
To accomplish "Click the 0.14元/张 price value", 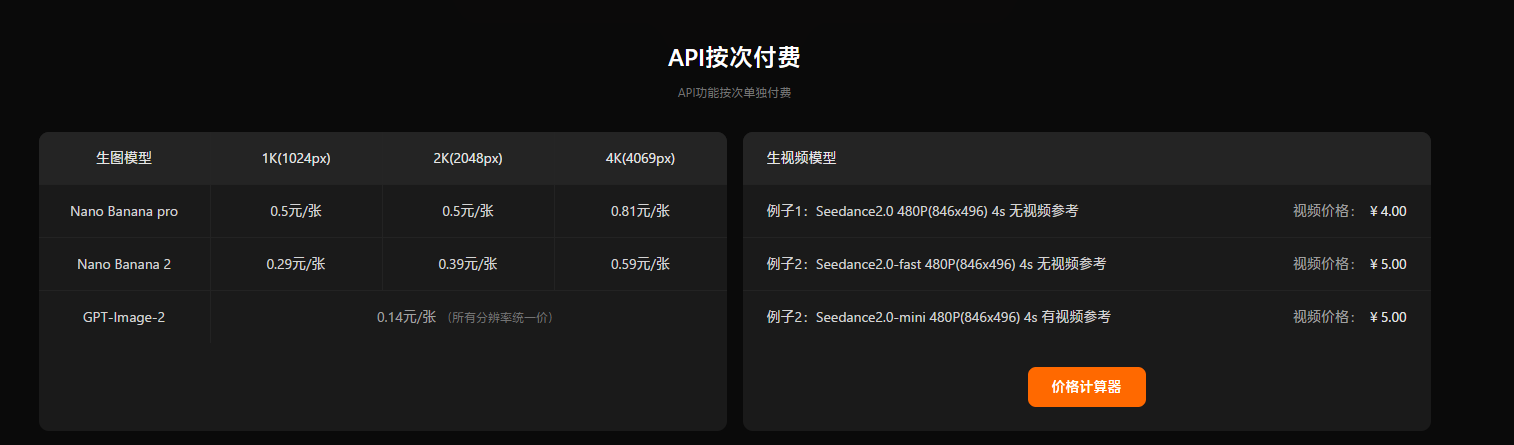I will [406, 317].
